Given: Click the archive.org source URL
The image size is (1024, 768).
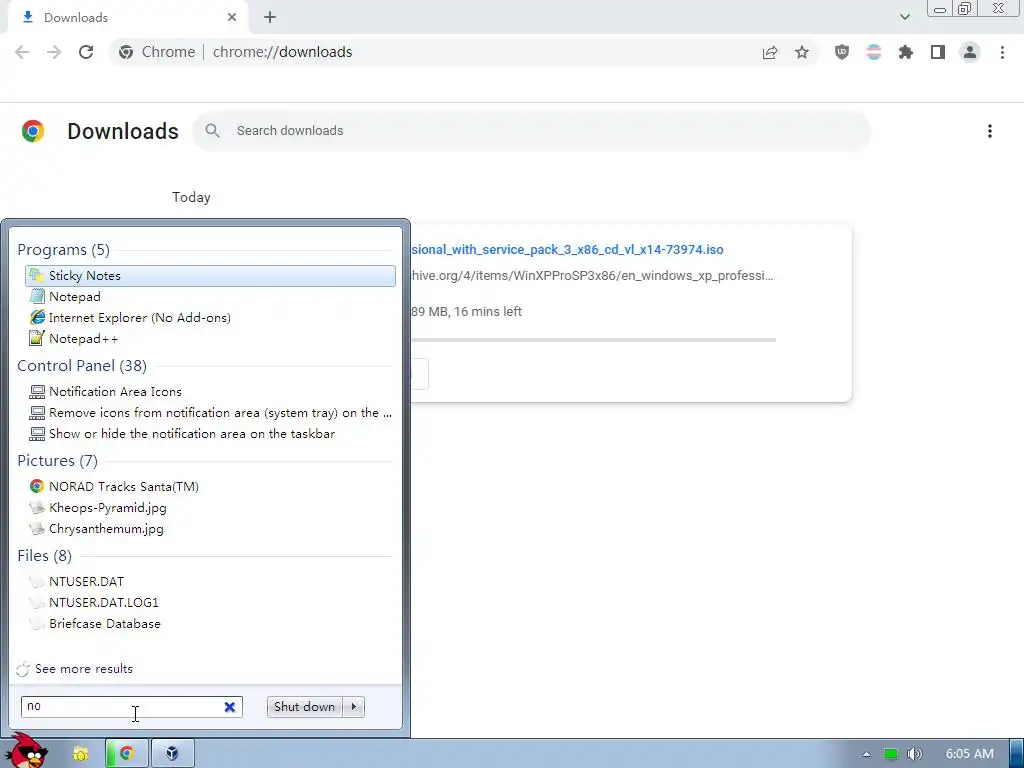Looking at the screenshot, I should click(592, 276).
